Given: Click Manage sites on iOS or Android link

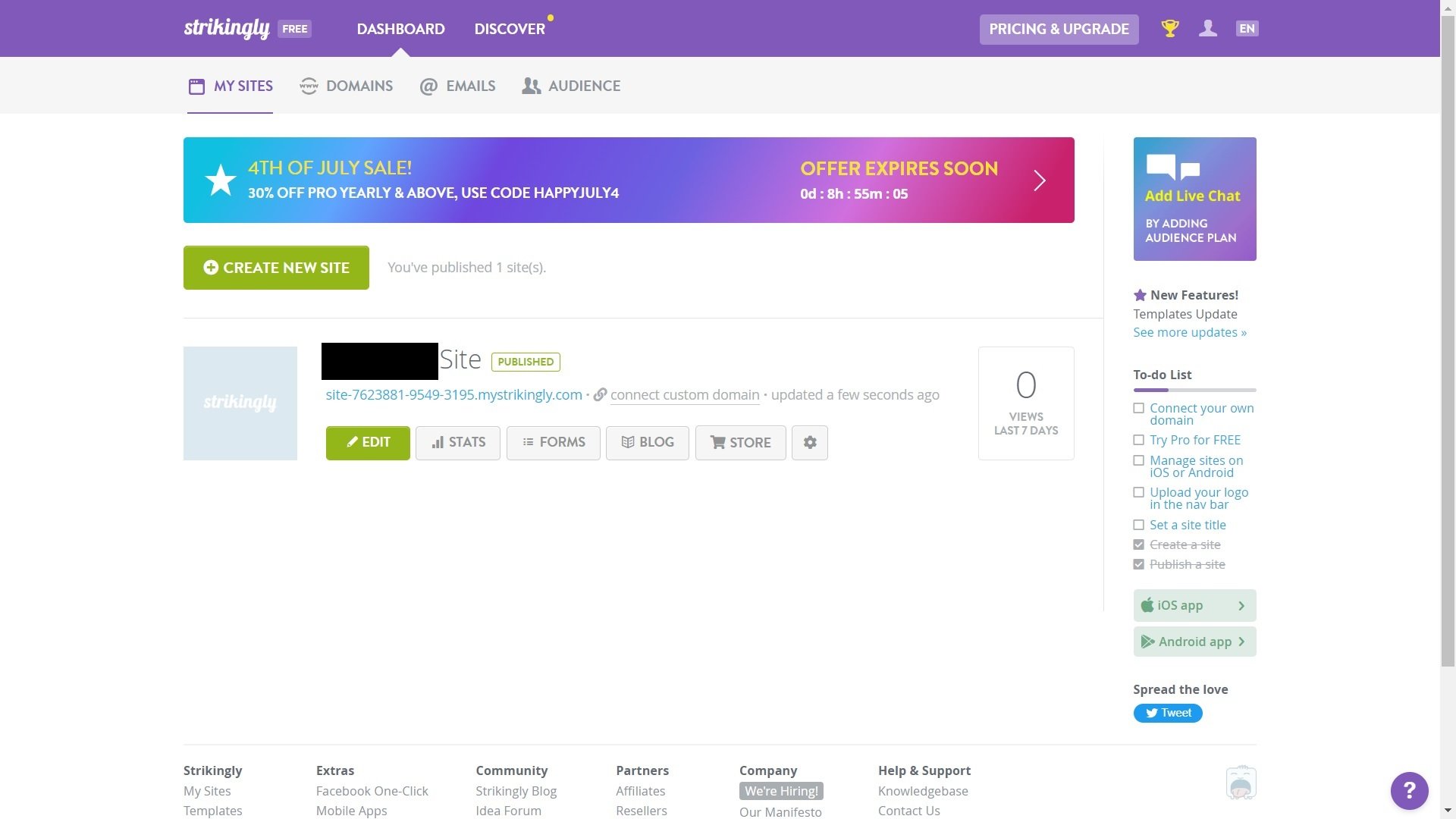Looking at the screenshot, I should tap(1196, 466).
